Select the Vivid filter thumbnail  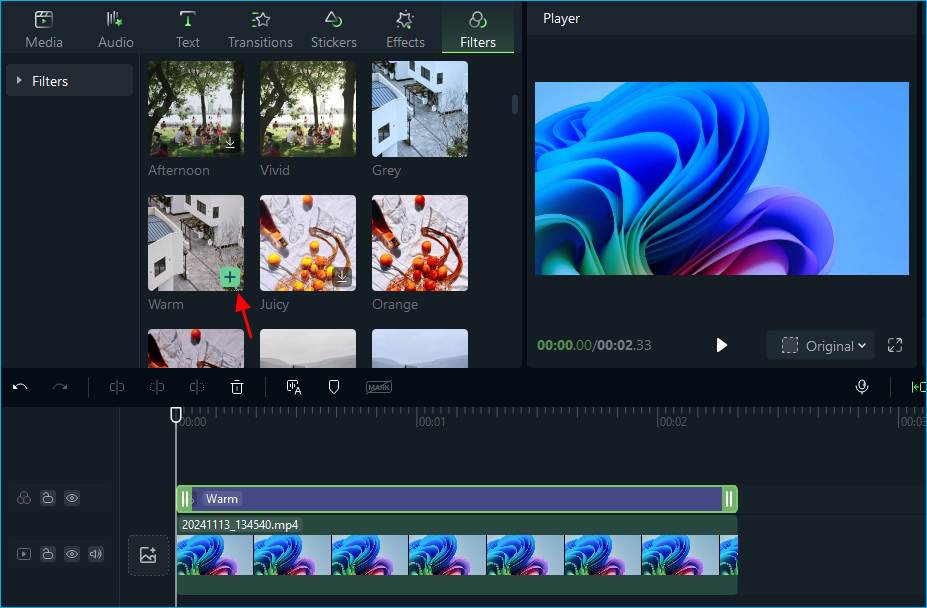coord(307,108)
